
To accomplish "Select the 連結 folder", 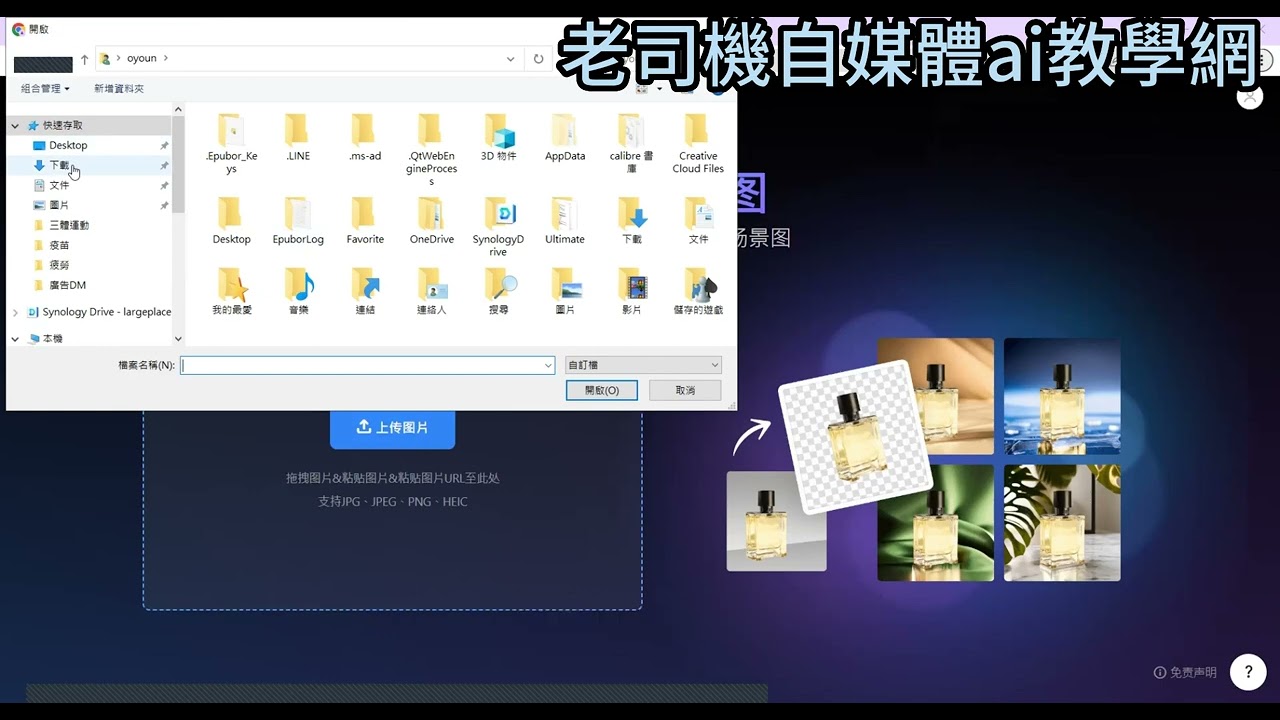I will [x=365, y=292].
